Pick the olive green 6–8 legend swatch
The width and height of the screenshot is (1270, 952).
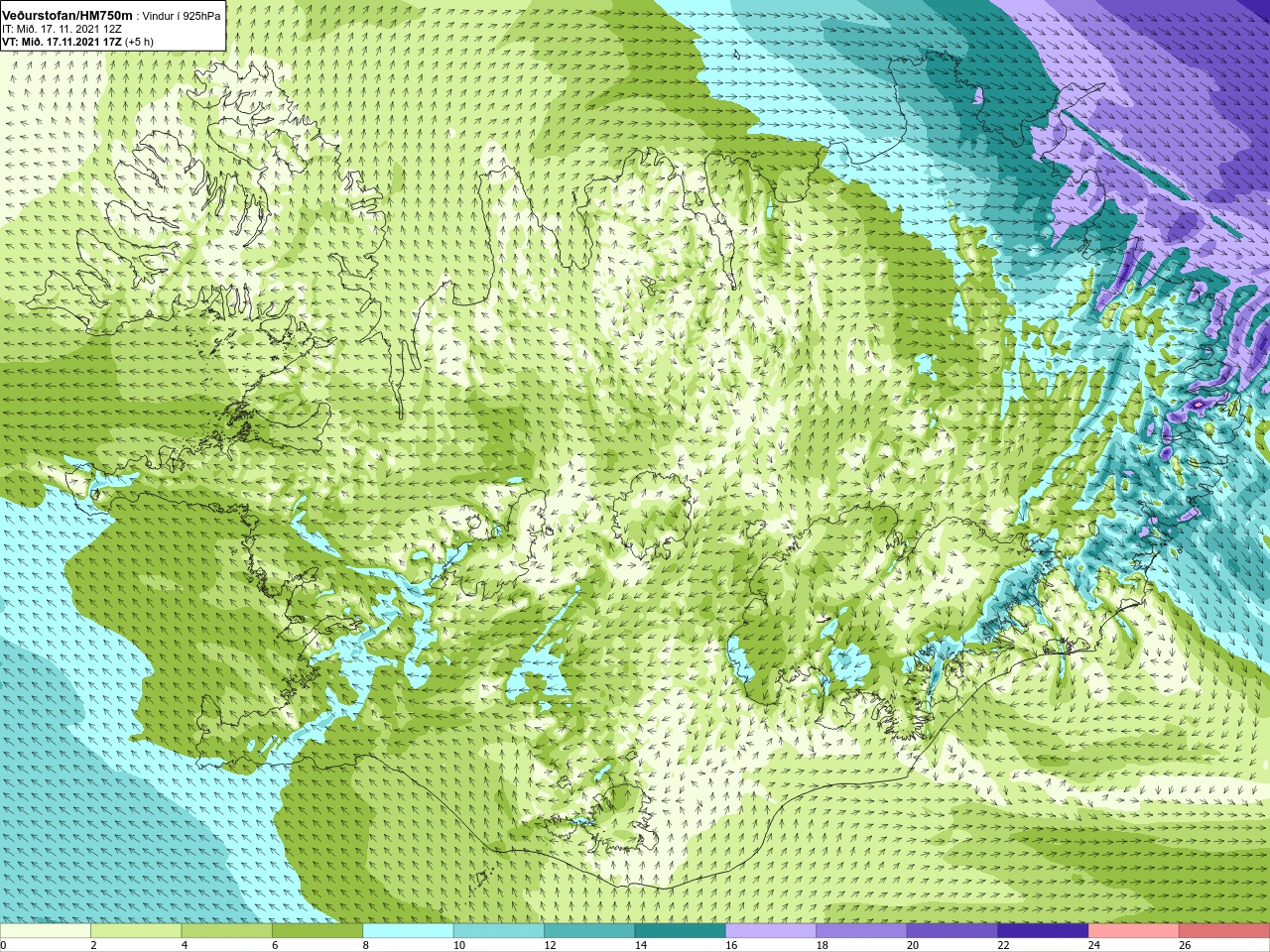coord(317,931)
